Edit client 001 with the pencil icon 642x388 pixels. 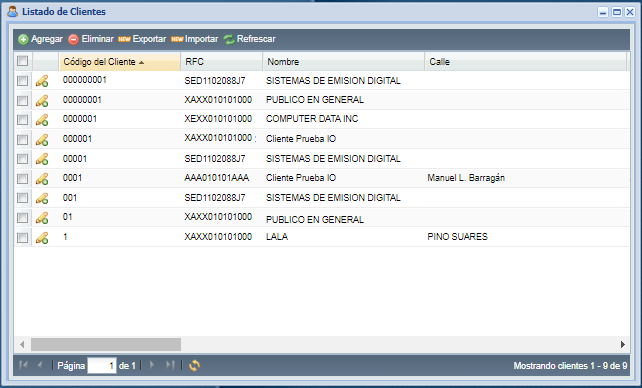click(x=42, y=198)
